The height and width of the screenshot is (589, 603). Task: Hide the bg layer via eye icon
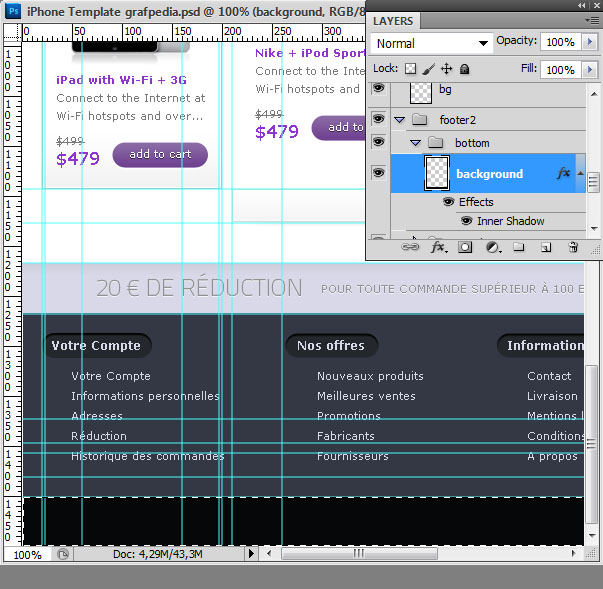378,88
